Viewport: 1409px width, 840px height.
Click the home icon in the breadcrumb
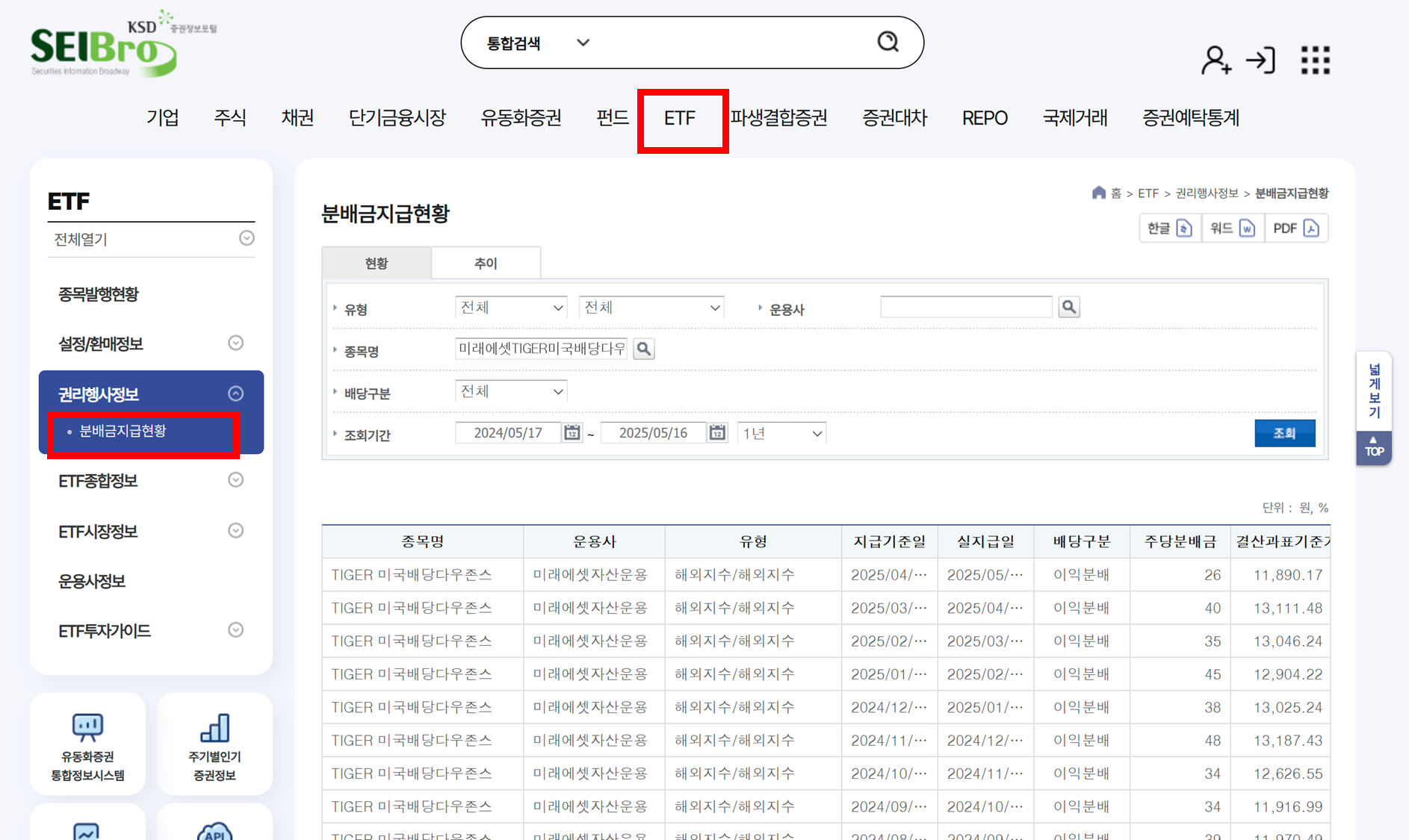click(x=1098, y=193)
